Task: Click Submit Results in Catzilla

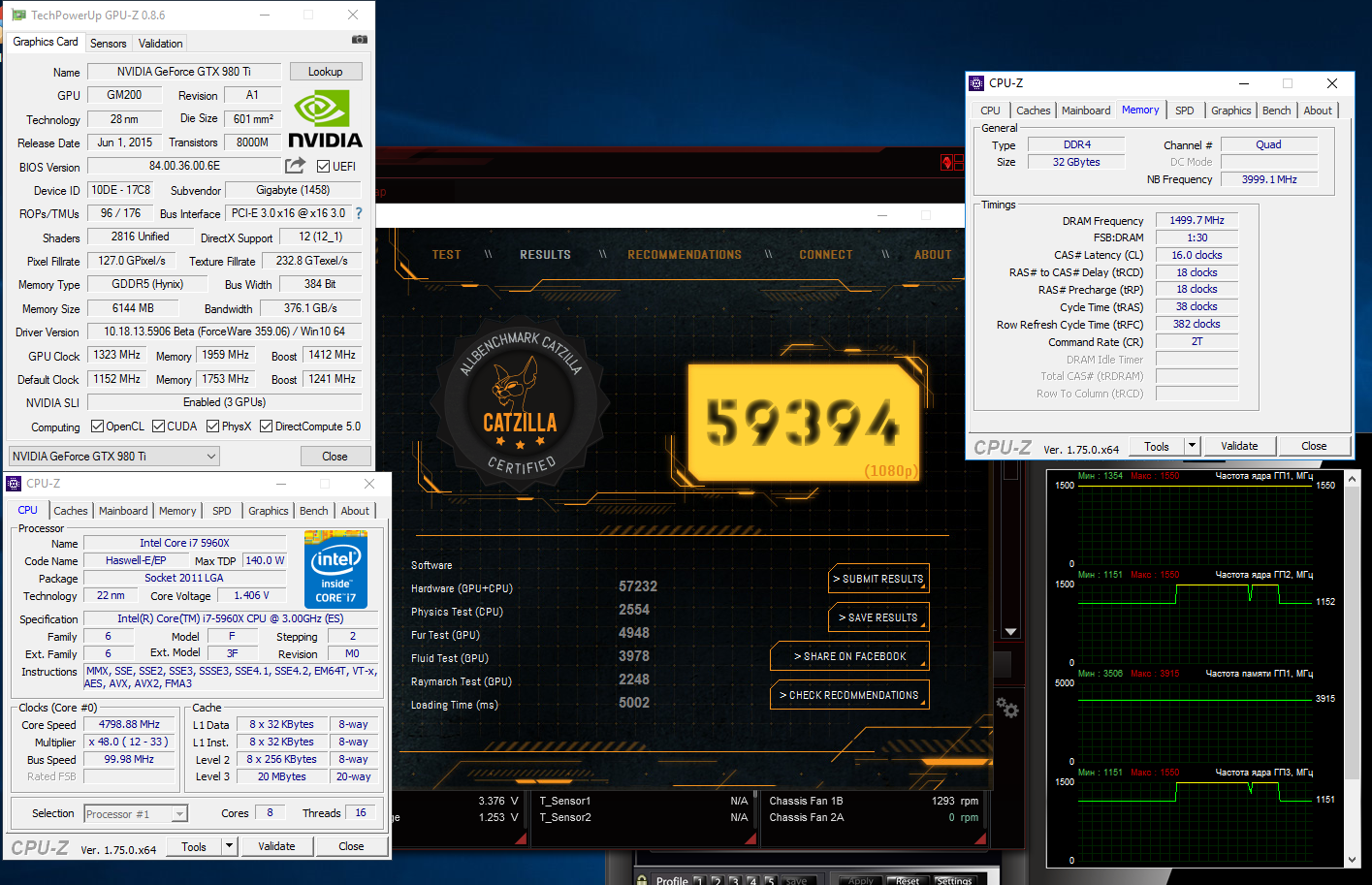Action: (x=878, y=579)
